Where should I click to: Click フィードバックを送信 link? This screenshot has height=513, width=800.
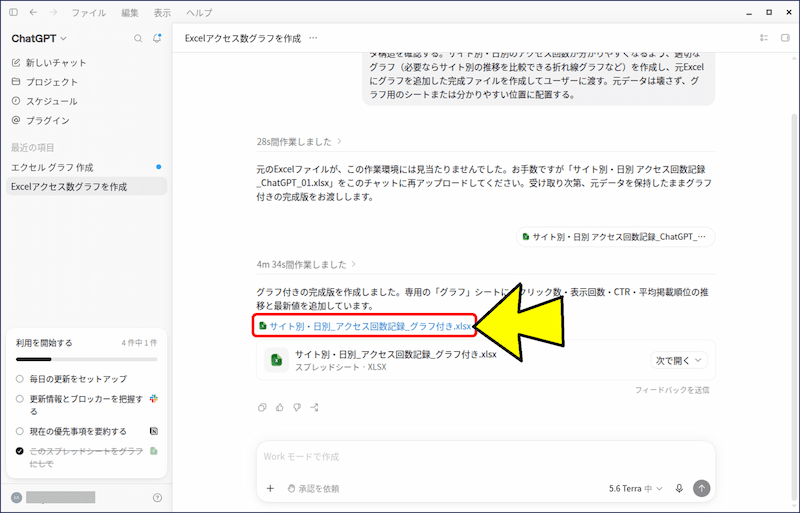672,390
